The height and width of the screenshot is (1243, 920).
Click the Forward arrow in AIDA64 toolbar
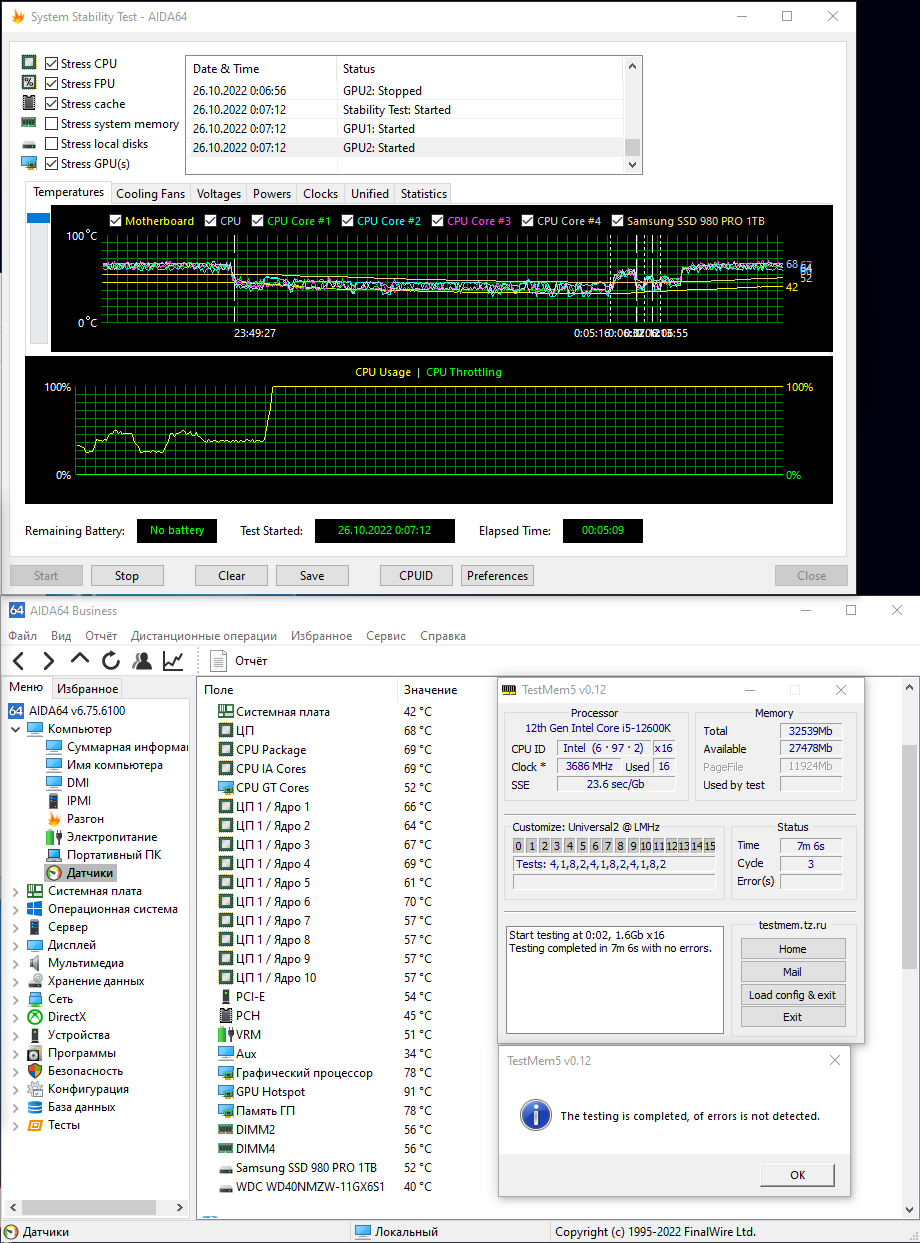[x=48, y=660]
